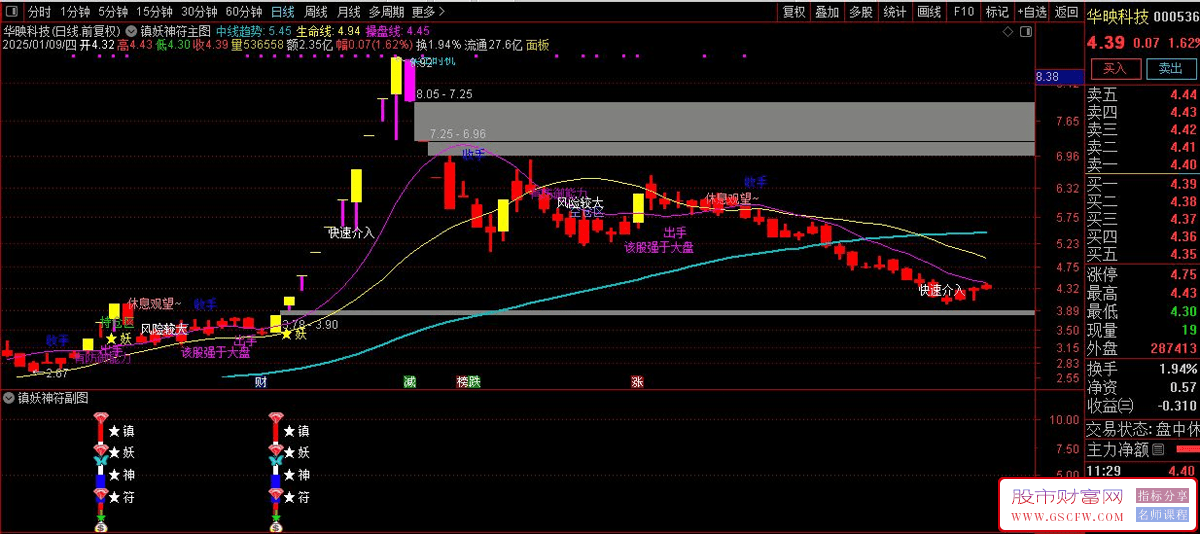Click the first ★镇 gem icon in sub-chart

pyautogui.click(x=100, y=417)
